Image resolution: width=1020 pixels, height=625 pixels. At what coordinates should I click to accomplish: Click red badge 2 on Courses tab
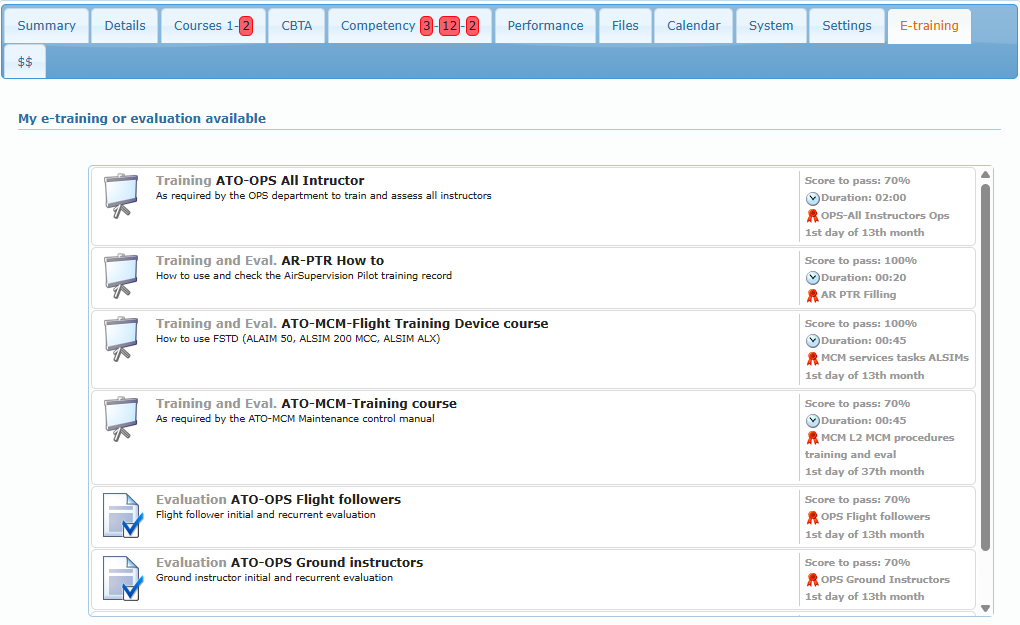(246, 26)
